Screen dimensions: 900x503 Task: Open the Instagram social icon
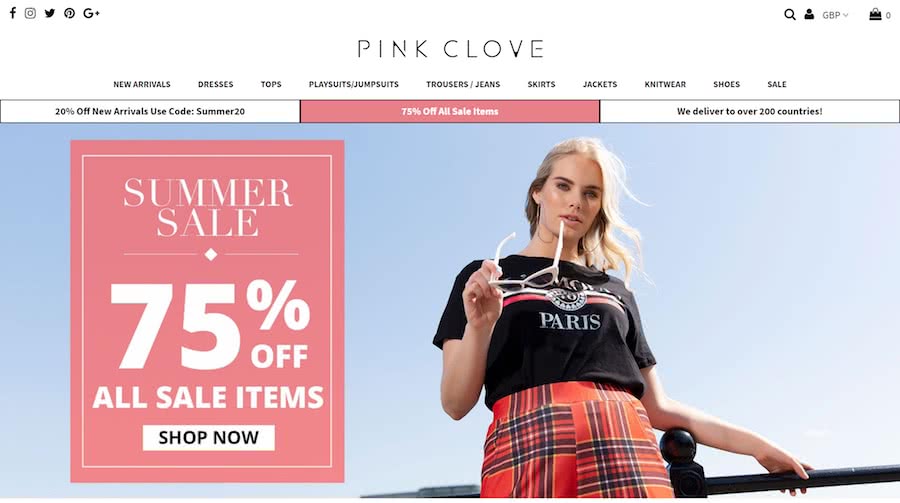point(30,13)
